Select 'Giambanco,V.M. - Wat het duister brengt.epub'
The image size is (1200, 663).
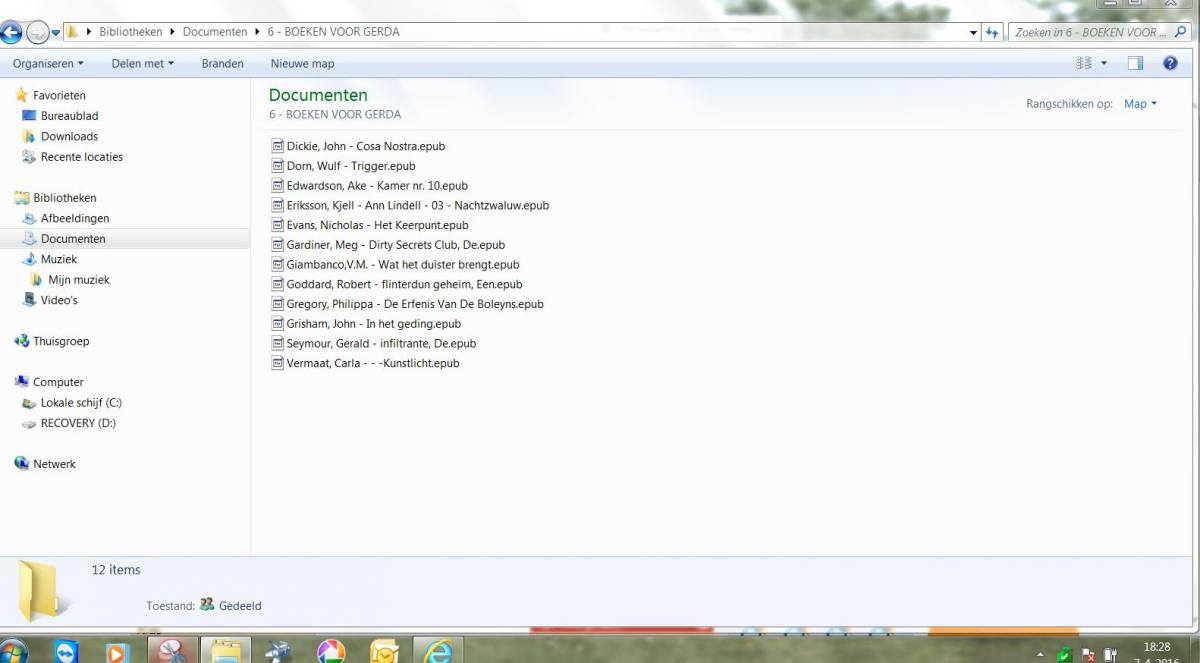coord(403,265)
